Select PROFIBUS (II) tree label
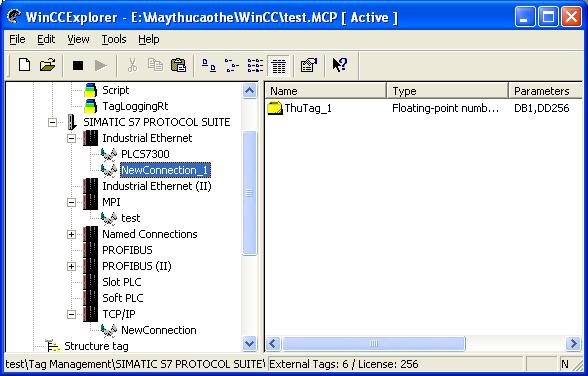Image resolution: width=588 pixels, height=376 pixels. coord(137,266)
